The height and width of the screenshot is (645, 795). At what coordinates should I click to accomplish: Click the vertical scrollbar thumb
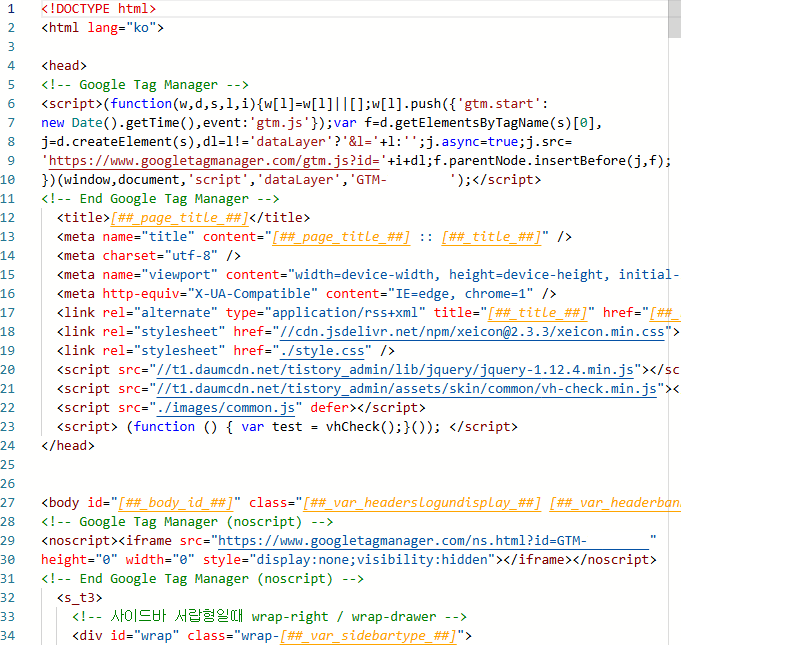coord(674,19)
